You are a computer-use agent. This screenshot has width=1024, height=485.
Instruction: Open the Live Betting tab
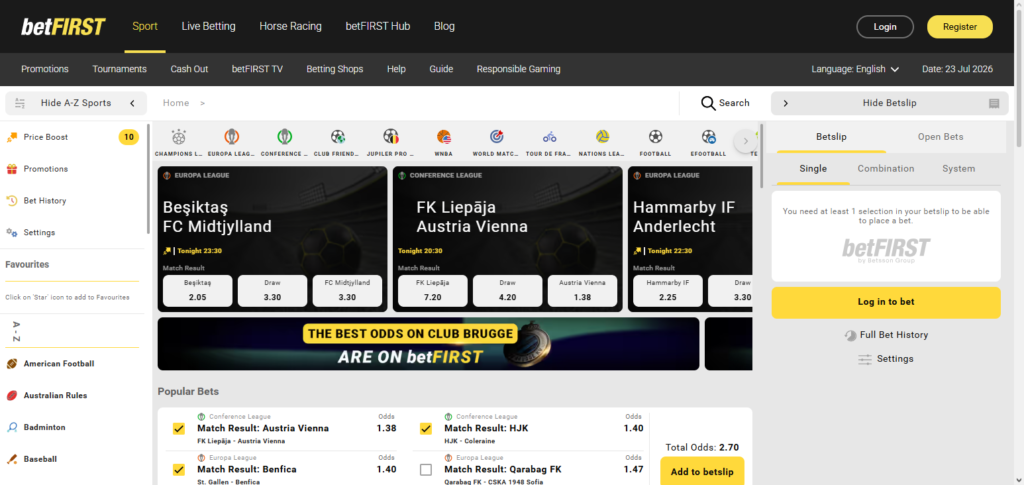click(x=208, y=27)
